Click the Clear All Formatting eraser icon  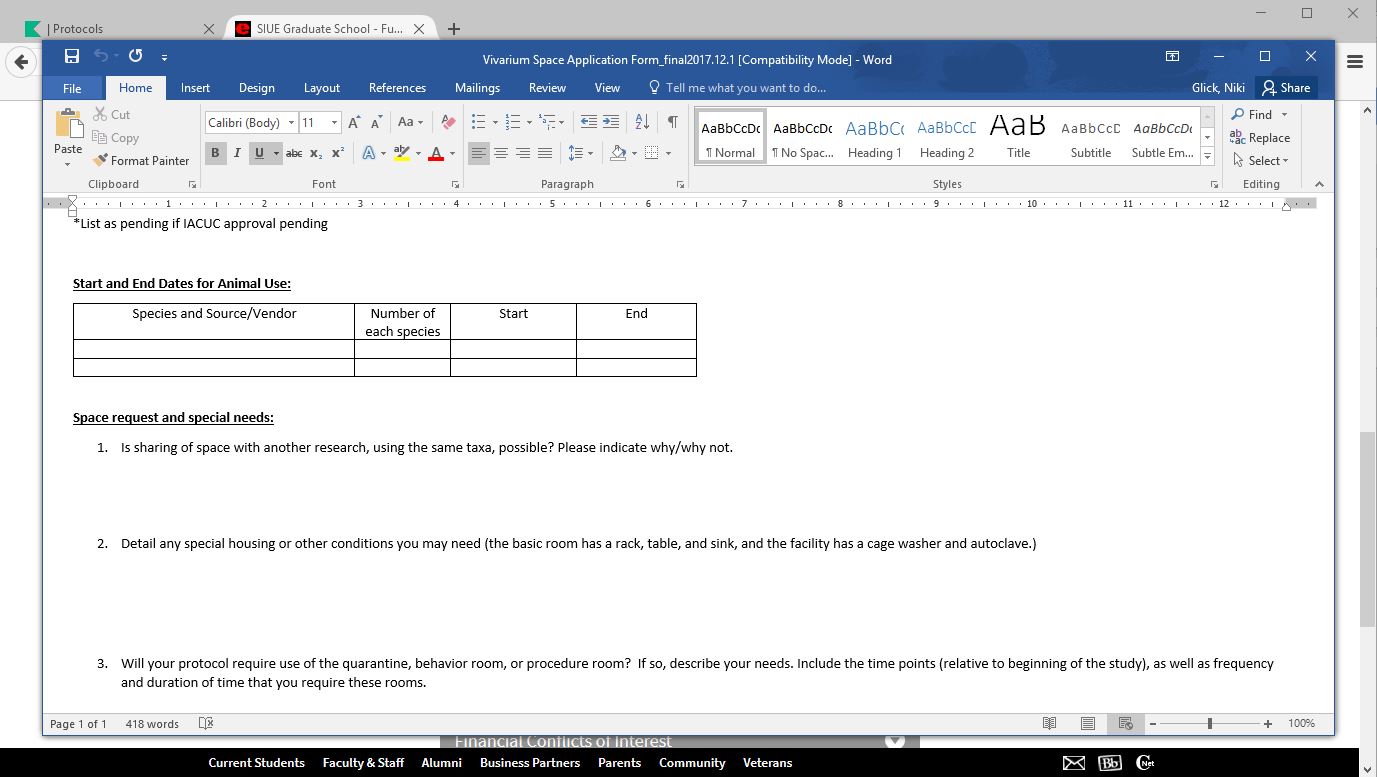pos(448,122)
